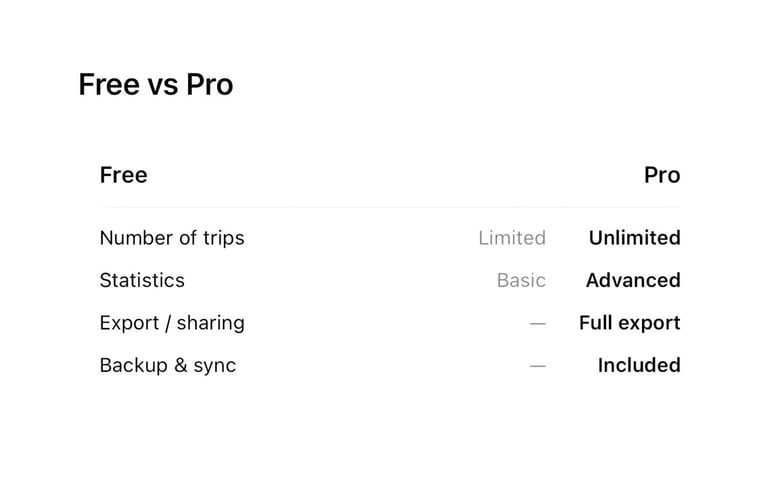Click the gray "Limited" value
The height and width of the screenshot is (487, 768).
[x=512, y=238]
